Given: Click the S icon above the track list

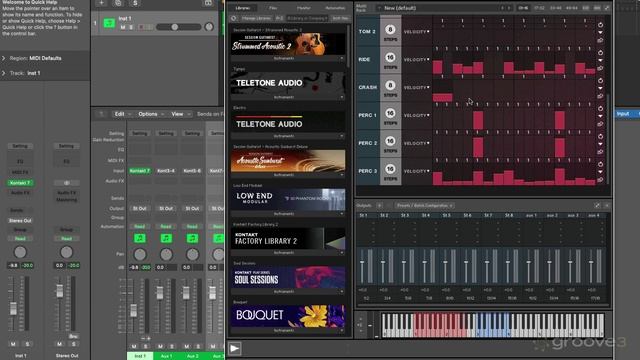Looking at the screenshot, I should click(135, 3).
